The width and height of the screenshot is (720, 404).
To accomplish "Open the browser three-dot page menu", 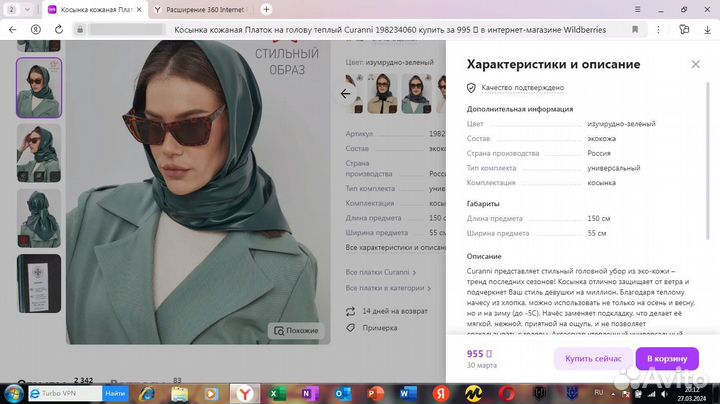I will point(658,30).
